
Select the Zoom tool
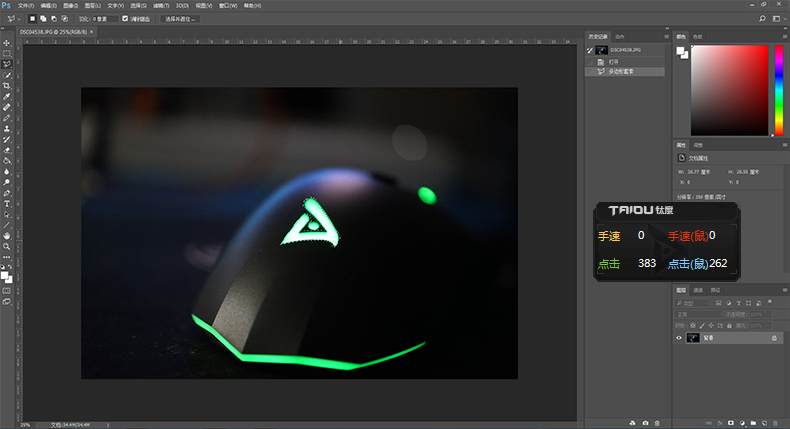7,247
